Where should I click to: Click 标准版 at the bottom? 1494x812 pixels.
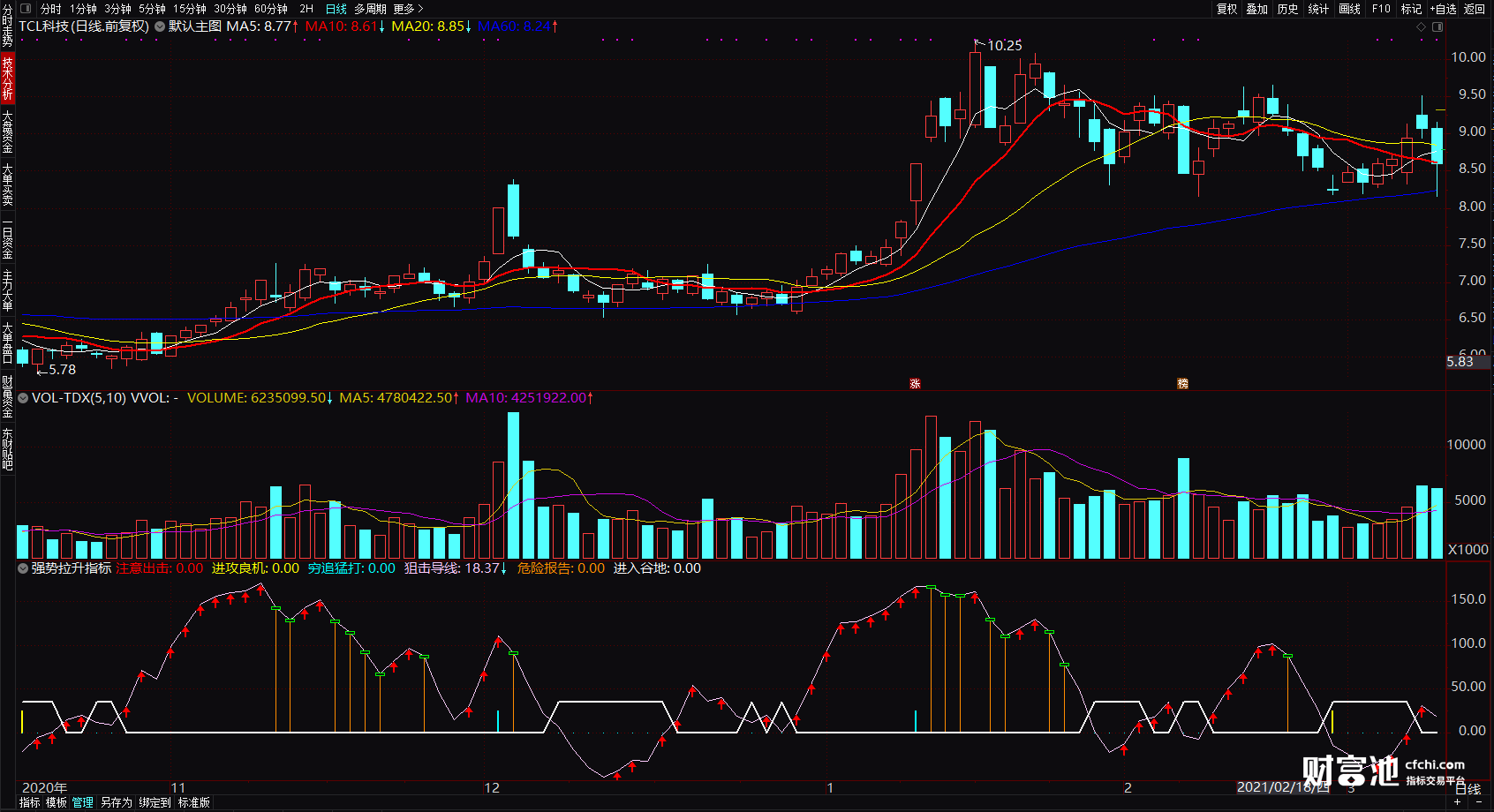194,802
